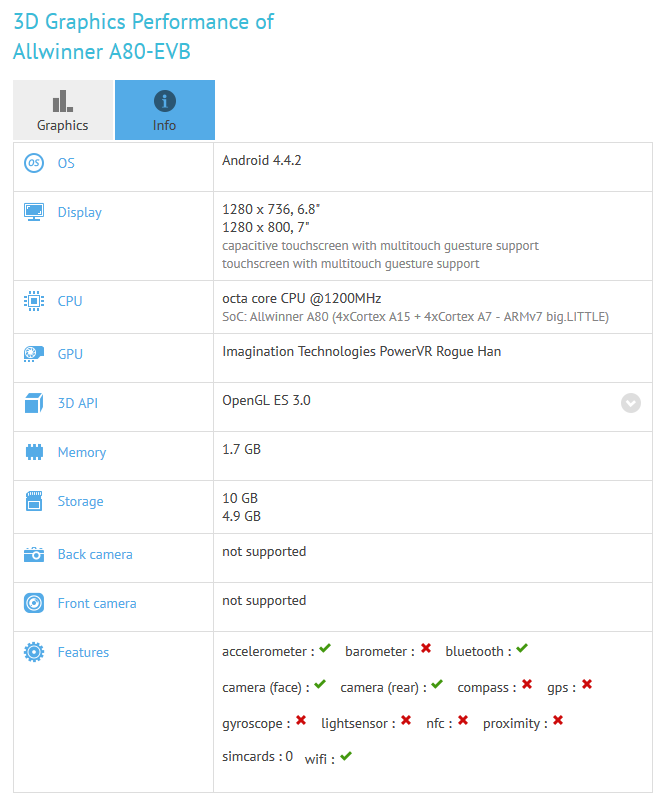Click the Memory module icon

pos(34,452)
